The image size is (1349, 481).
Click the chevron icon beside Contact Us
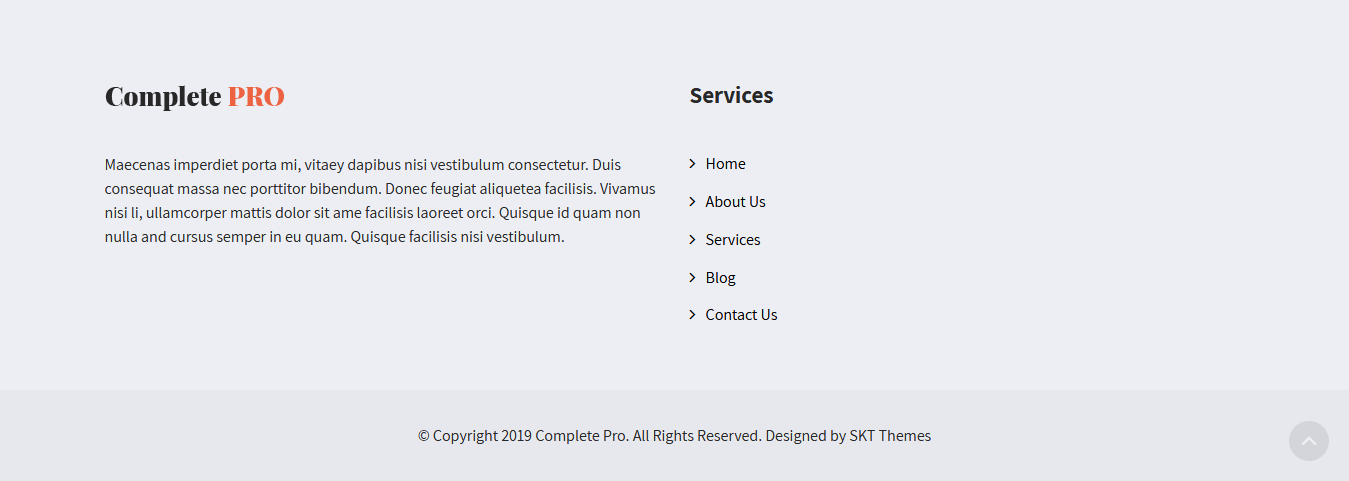(692, 315)
